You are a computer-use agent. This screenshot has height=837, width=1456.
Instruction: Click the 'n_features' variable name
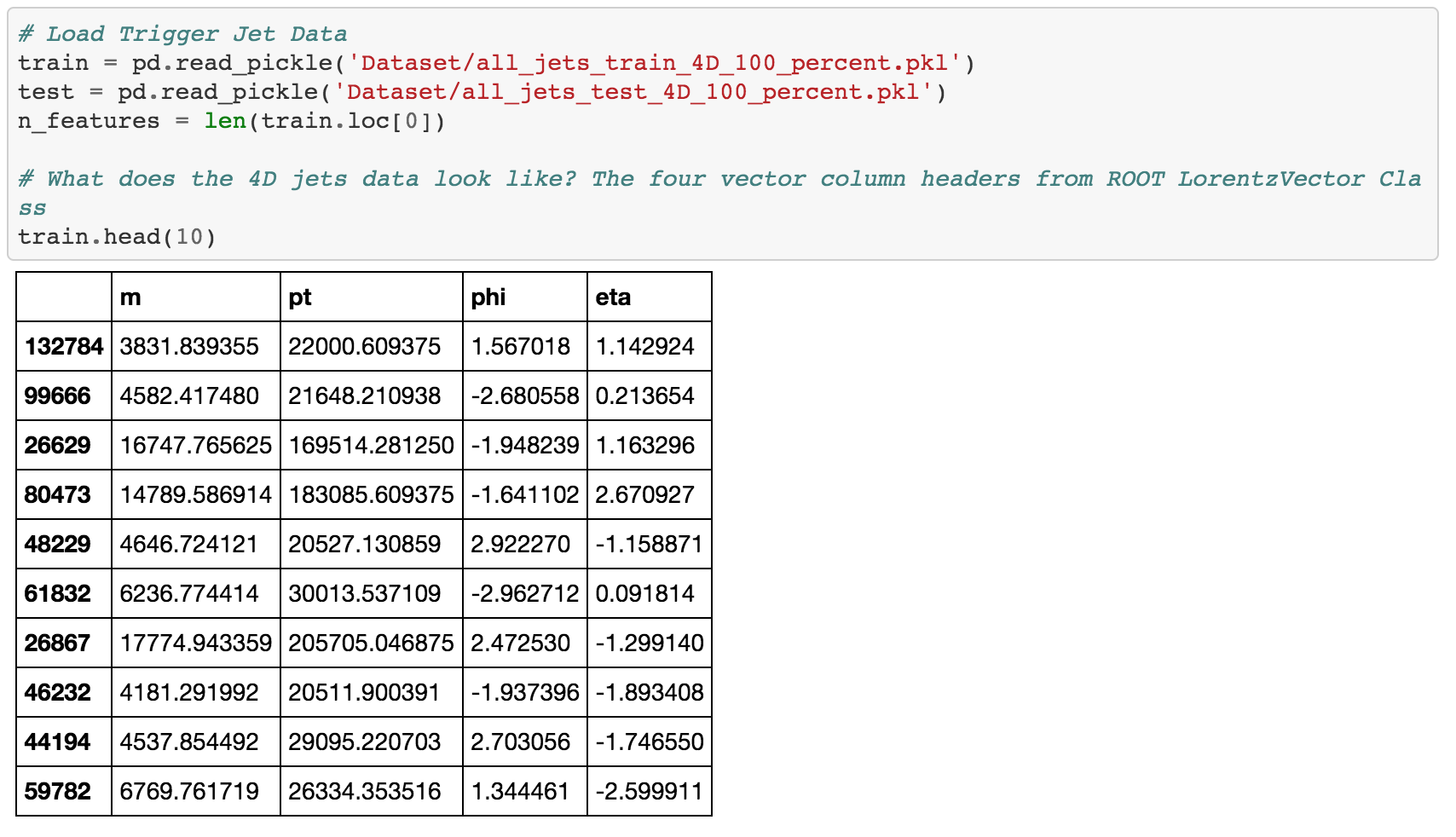pyautogui.click(x=89, y=121)
